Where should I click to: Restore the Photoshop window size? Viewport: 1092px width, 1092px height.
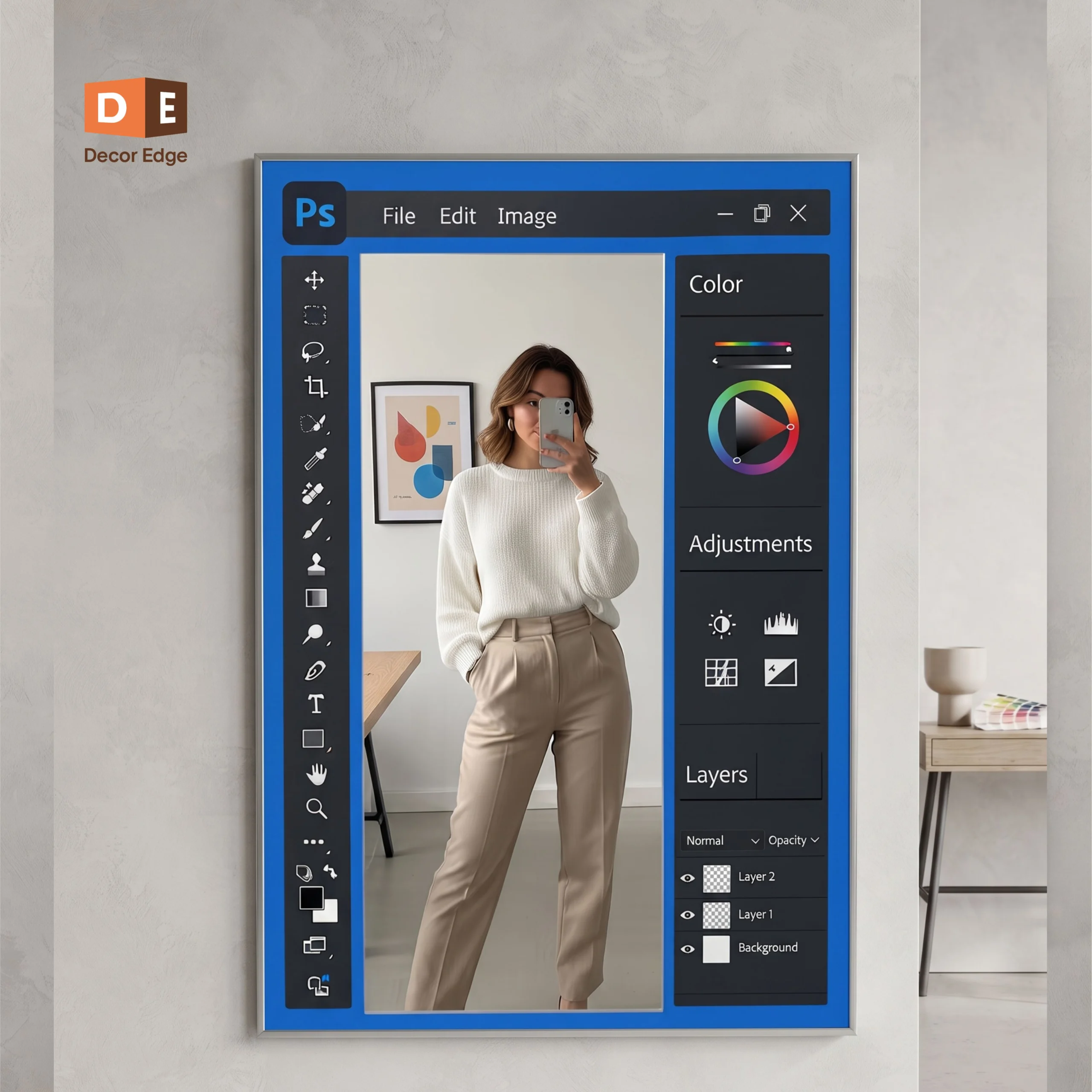762,214
